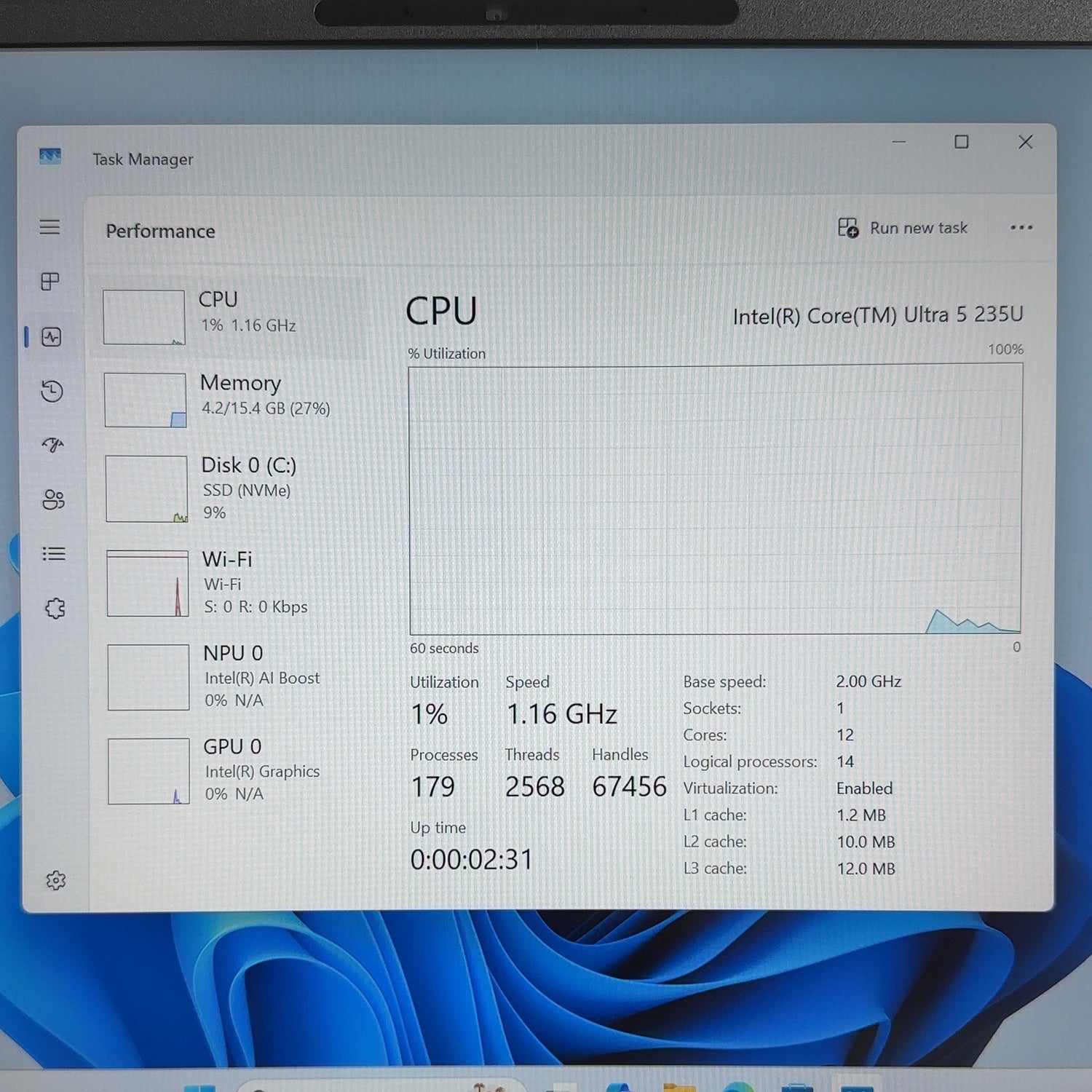Close the Task Manager window
The width and height of the screenshot is (1092, 1092).
click(x=1025, y=142)
